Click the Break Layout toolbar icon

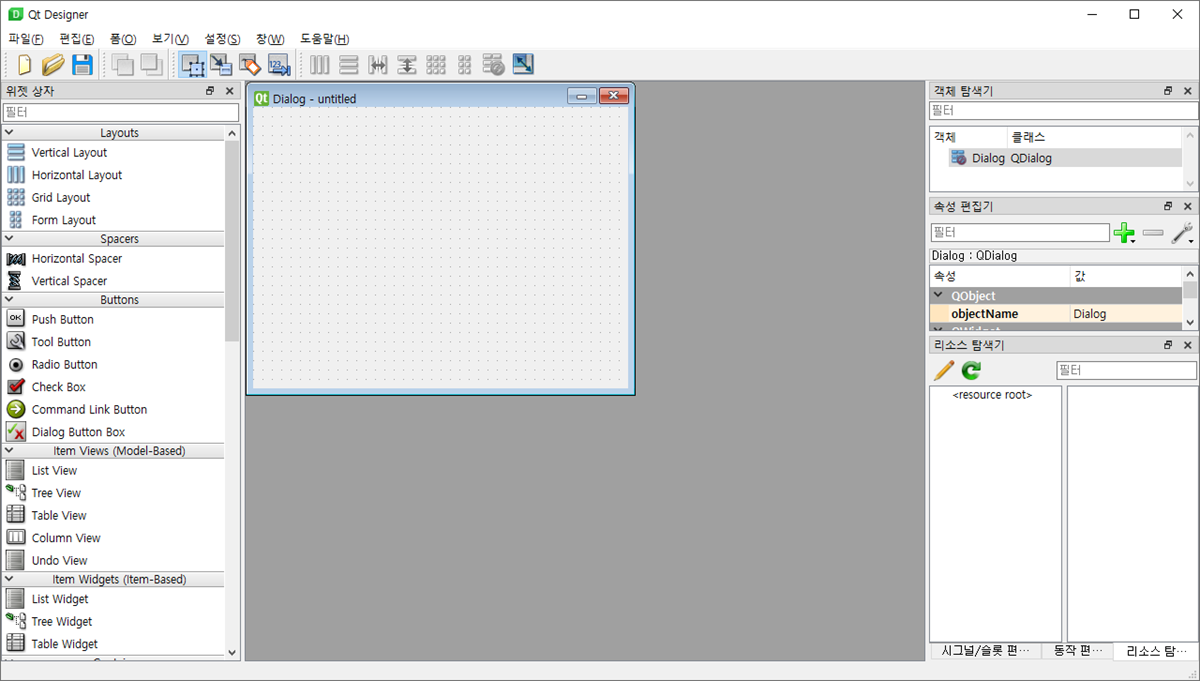[494, 65]
